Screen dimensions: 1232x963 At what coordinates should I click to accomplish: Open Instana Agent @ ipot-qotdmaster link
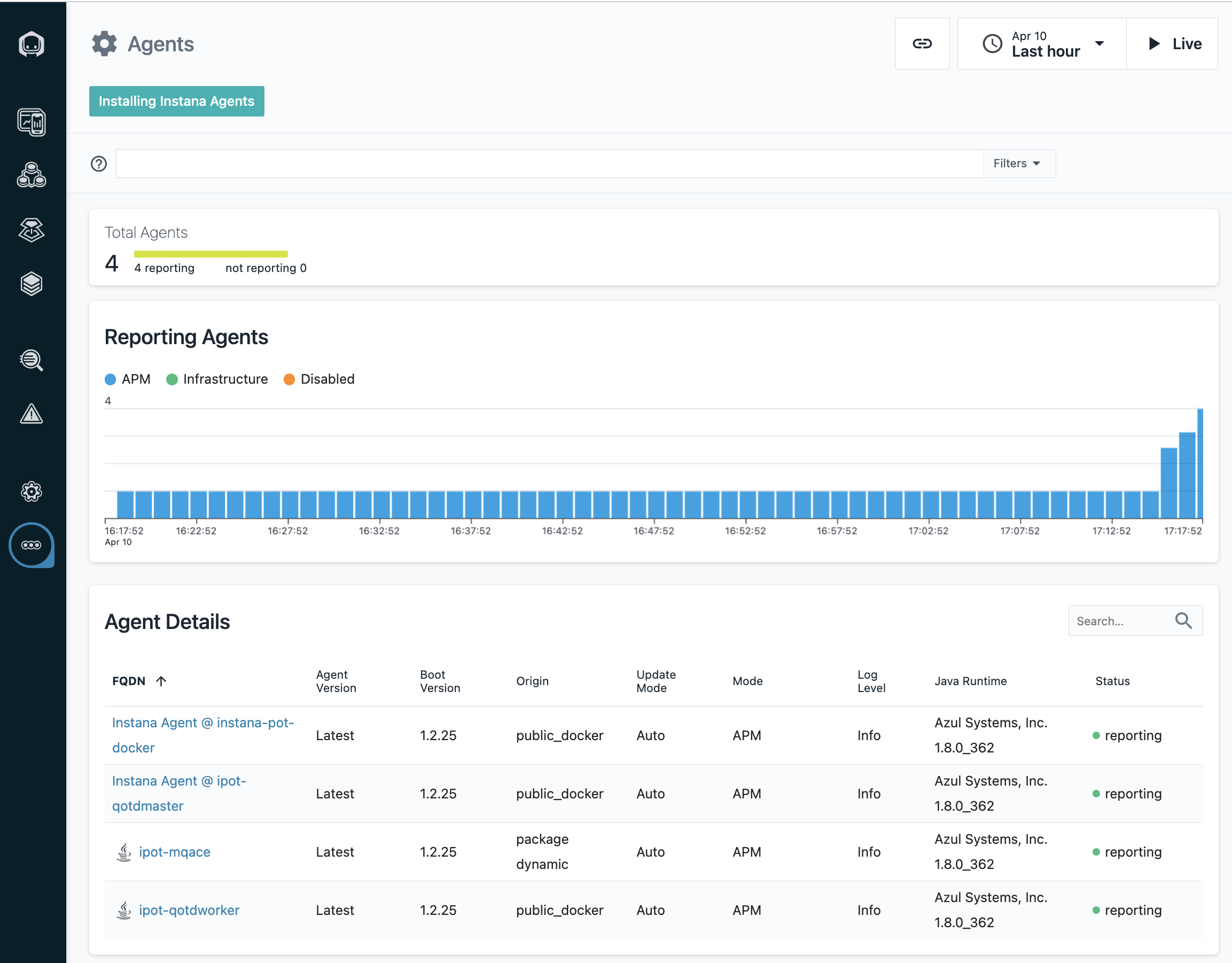(180, 793)
